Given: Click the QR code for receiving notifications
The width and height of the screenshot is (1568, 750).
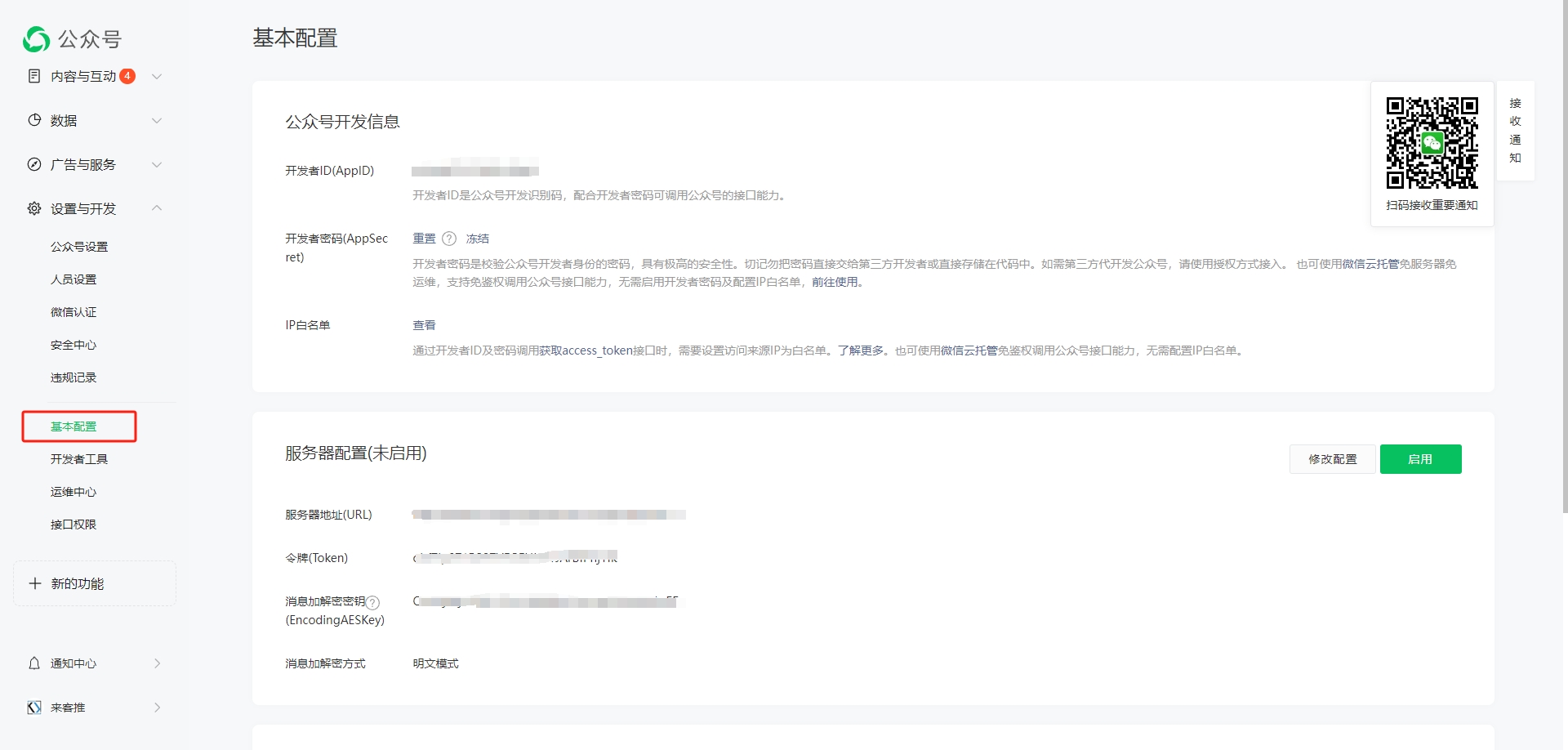Looking at the screenshot, I should [x=1432, y=143].
